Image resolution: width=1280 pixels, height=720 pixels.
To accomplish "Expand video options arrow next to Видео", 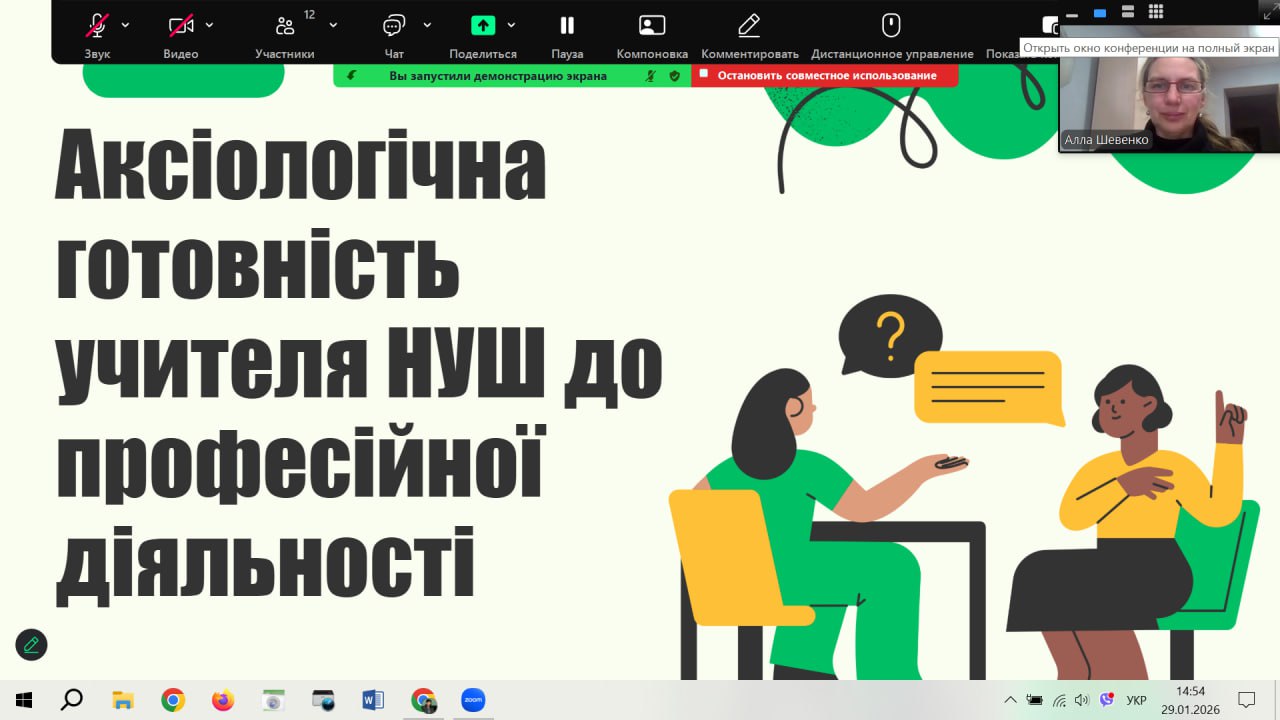I will (x=209, y=25).
